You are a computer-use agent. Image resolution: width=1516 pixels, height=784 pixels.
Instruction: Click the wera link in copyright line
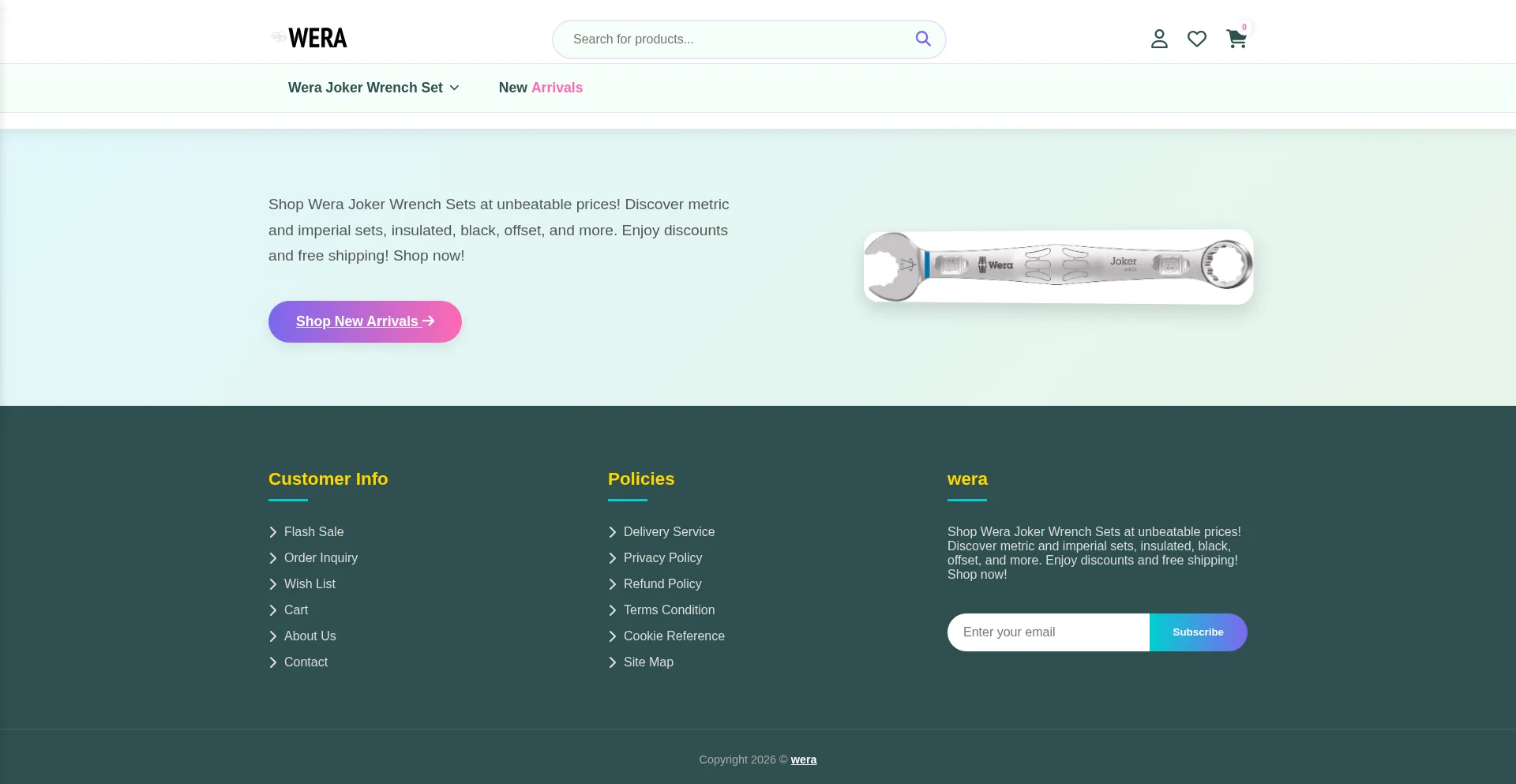coord(804,760)
